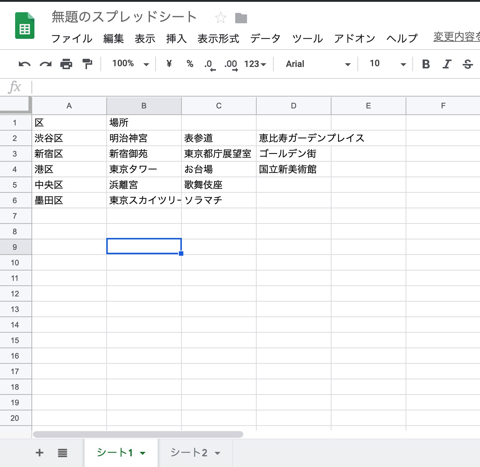480x467 pixels.
Task: Select cell containing 東京タワー
Action: [x=144, y=169]
